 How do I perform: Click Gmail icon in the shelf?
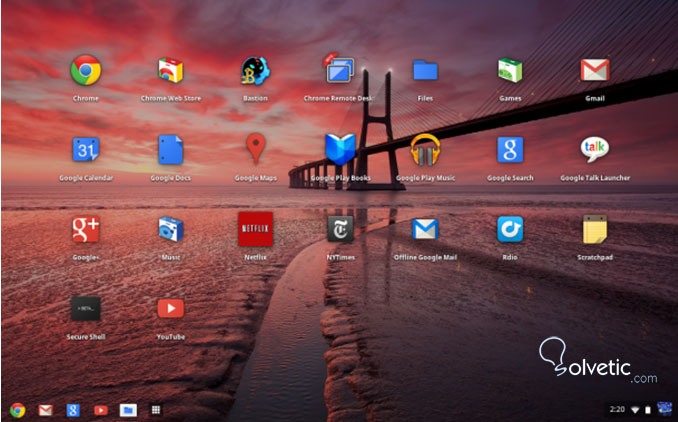pos(45,410)
